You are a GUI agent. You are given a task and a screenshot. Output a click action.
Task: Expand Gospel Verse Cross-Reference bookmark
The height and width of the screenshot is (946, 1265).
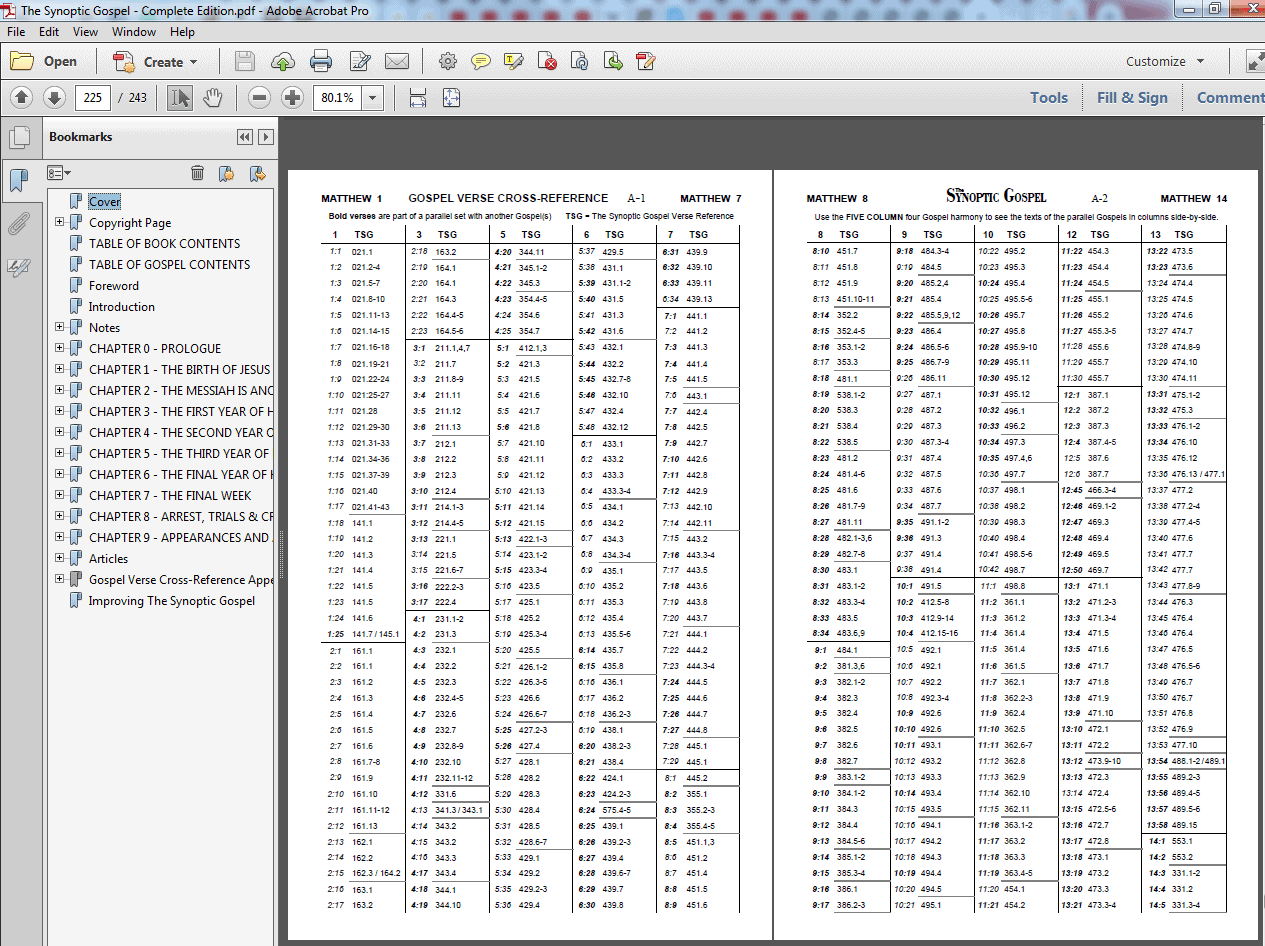[59, 579]
